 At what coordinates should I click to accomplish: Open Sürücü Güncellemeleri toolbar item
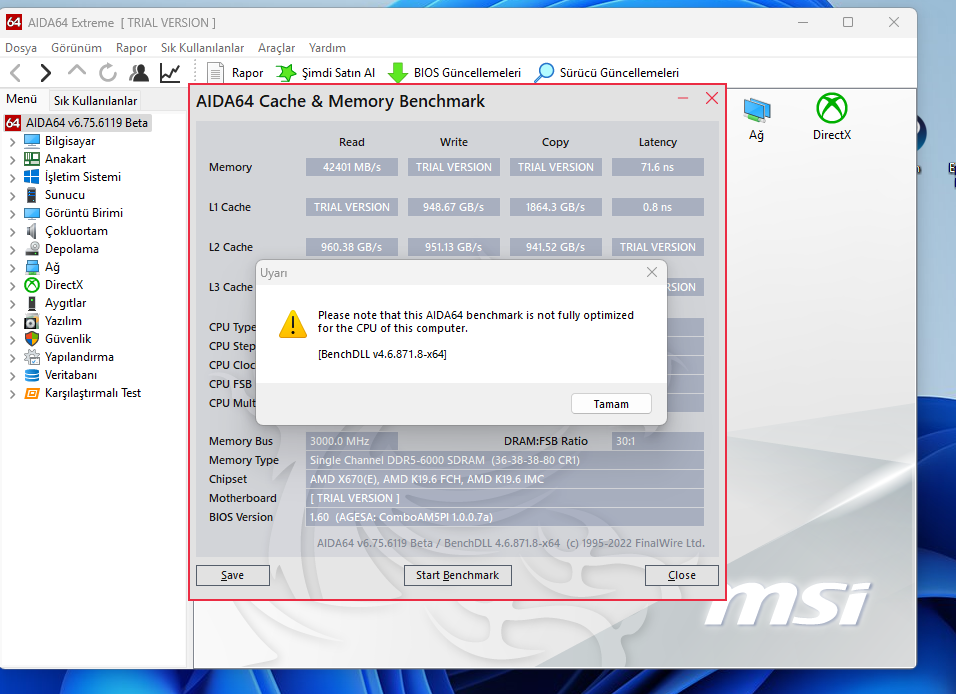(607, 73)
